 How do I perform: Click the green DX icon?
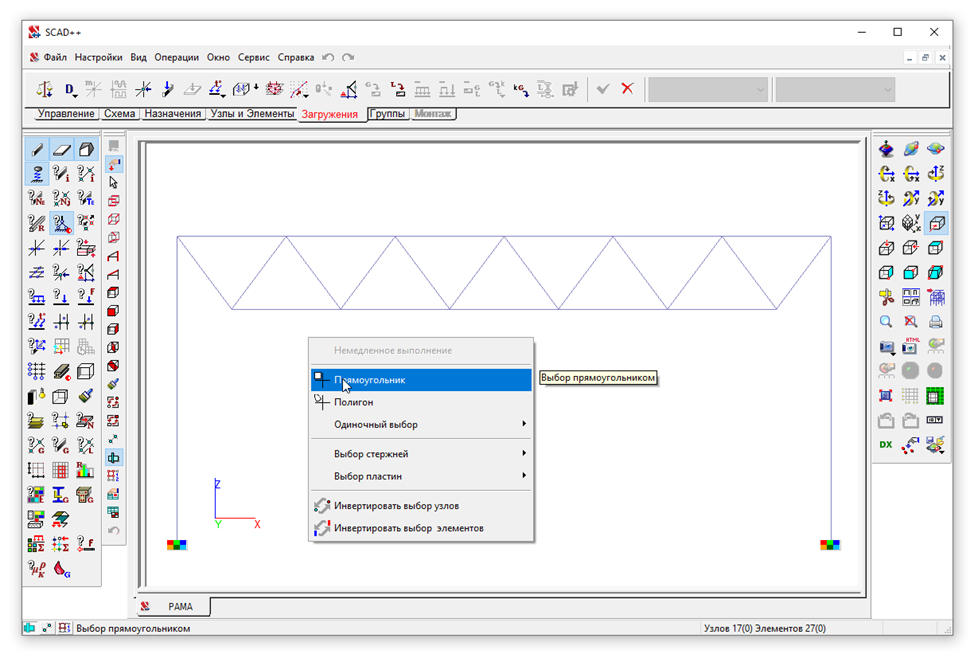click(886, 445)
